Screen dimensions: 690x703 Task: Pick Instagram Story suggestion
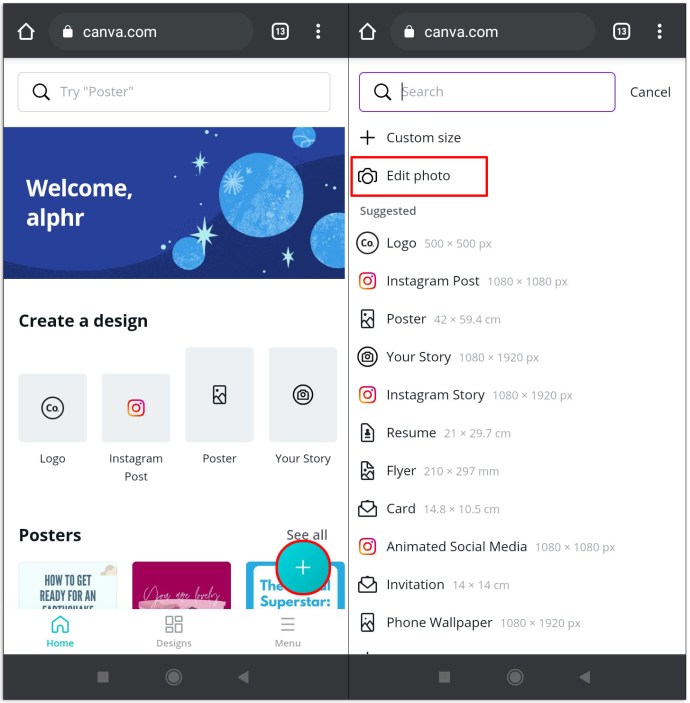click(465, 395)
